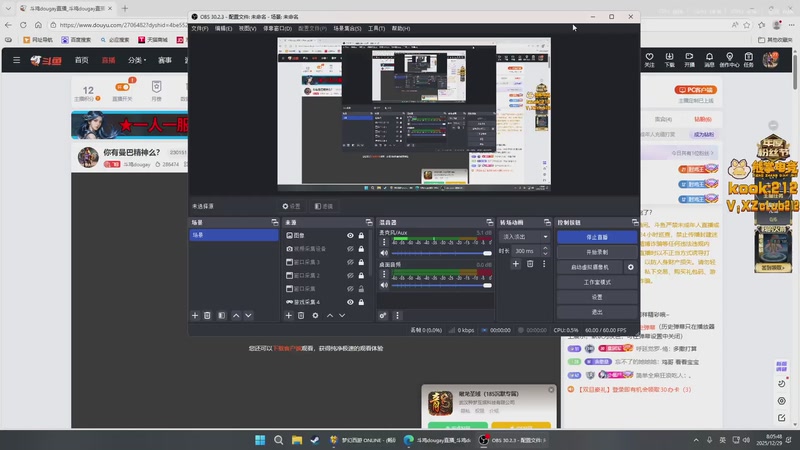Screen dimensions: 800x450
Task: Open the 停靠窗口(D) menu in OBS
Action: [277, 29]
